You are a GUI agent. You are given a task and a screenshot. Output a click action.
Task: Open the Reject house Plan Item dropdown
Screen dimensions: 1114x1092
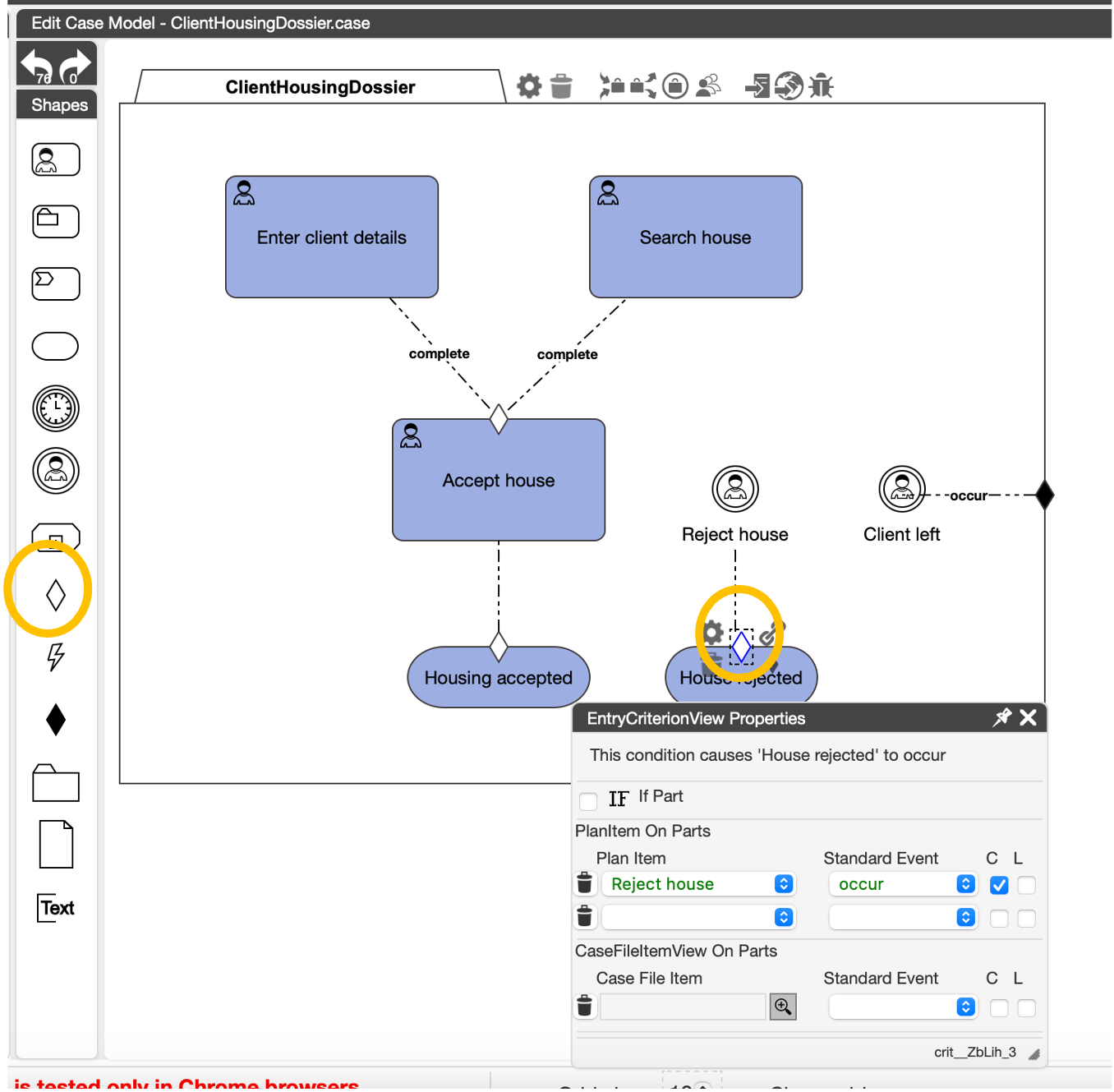pos(698,884)
